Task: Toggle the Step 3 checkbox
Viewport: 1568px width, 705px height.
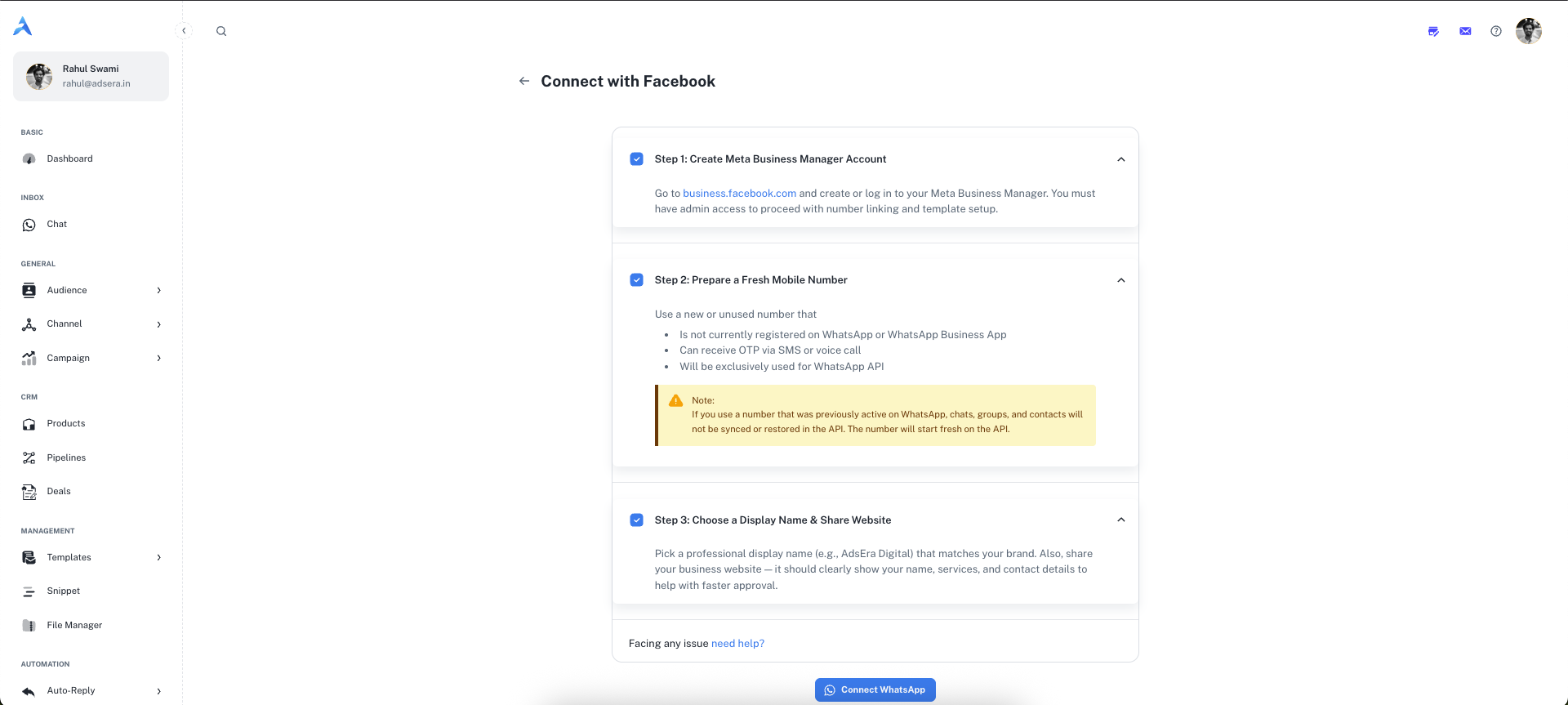Action: pos(637,520)
